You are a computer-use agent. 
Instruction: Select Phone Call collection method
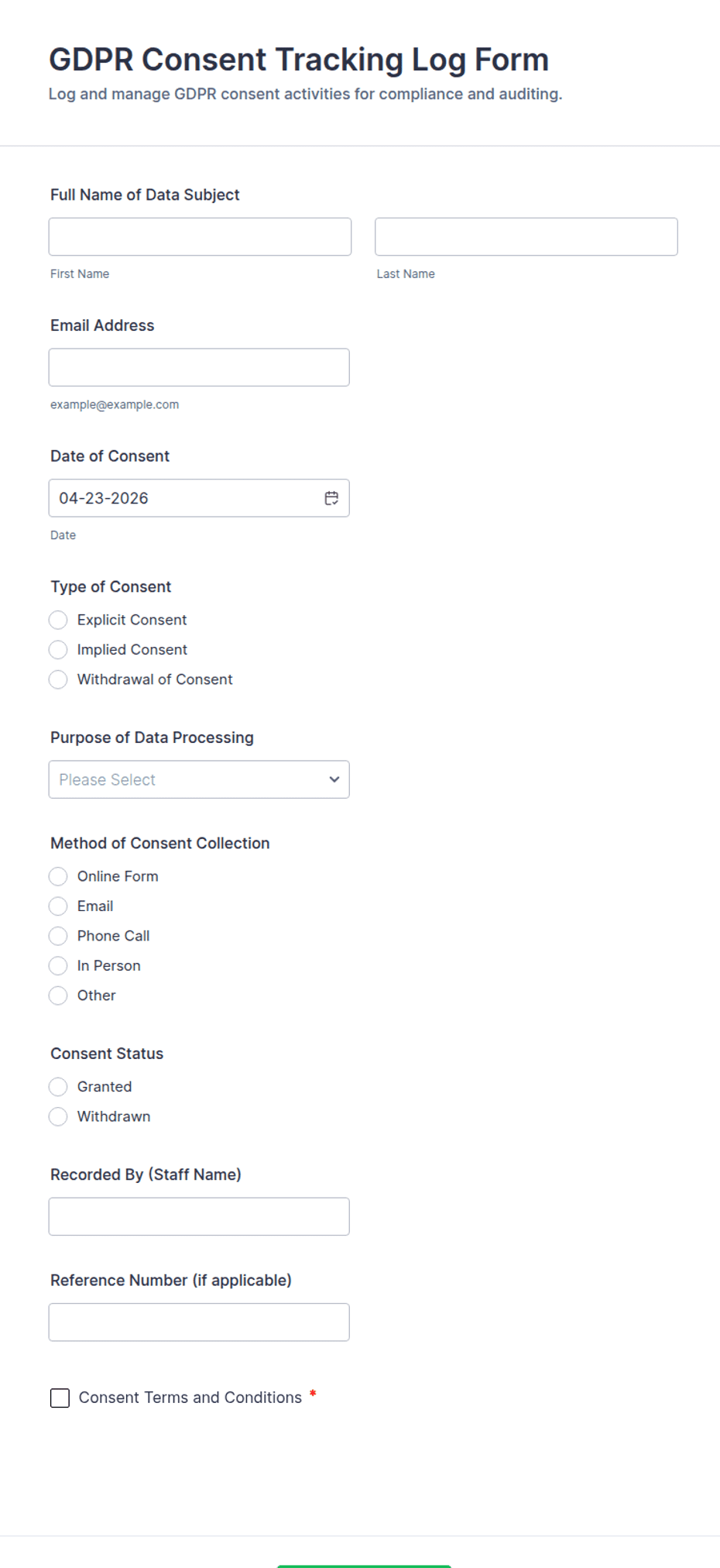[x=58, y=936]
